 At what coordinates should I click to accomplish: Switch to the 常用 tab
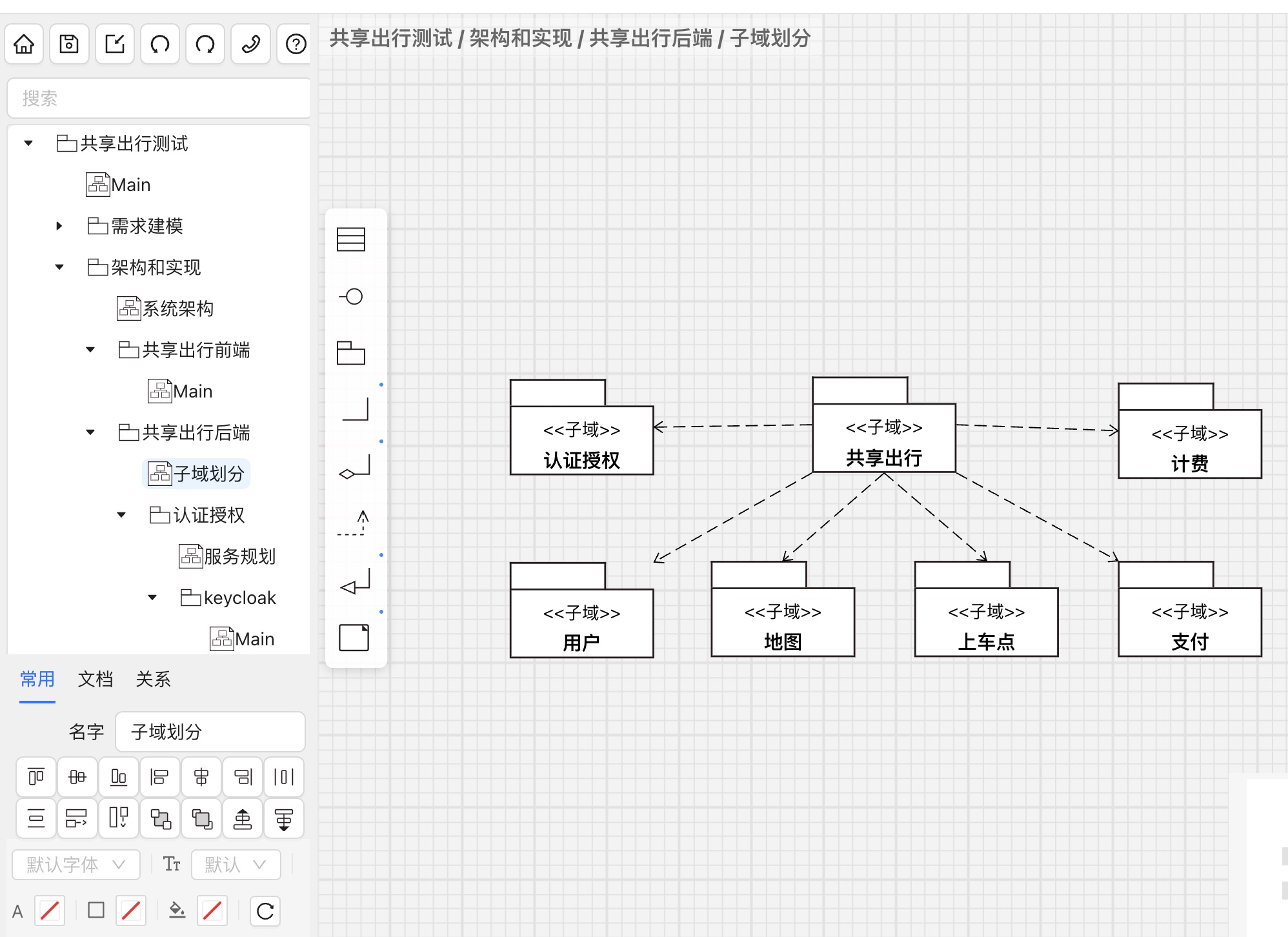coord(37,680)
